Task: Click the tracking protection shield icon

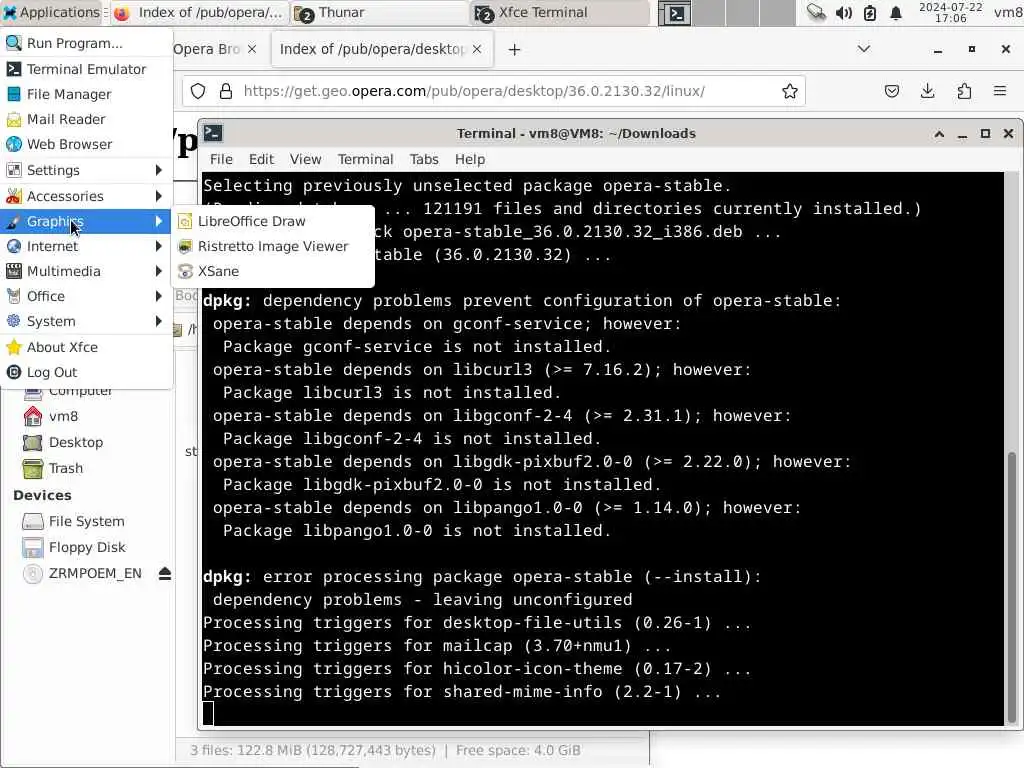Action: click(x=198, y=91)
